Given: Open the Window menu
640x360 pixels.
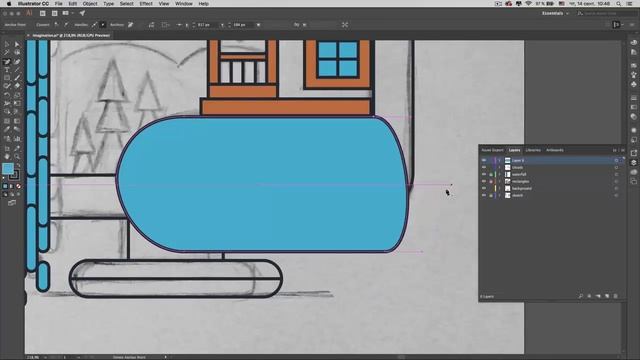Looking at the screenshot, I should (184, 4).
